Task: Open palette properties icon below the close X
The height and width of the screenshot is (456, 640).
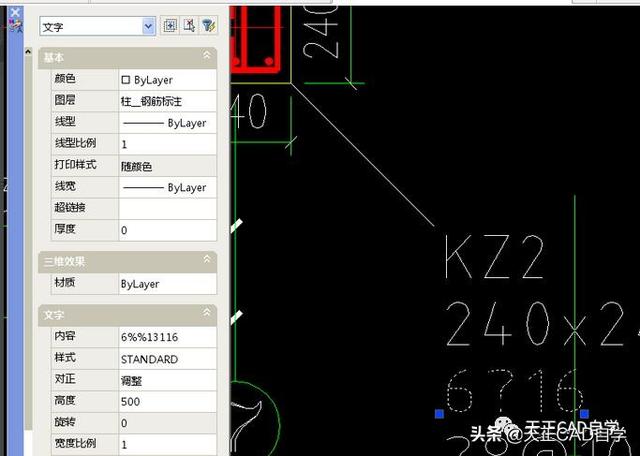Action: [15, 27]
